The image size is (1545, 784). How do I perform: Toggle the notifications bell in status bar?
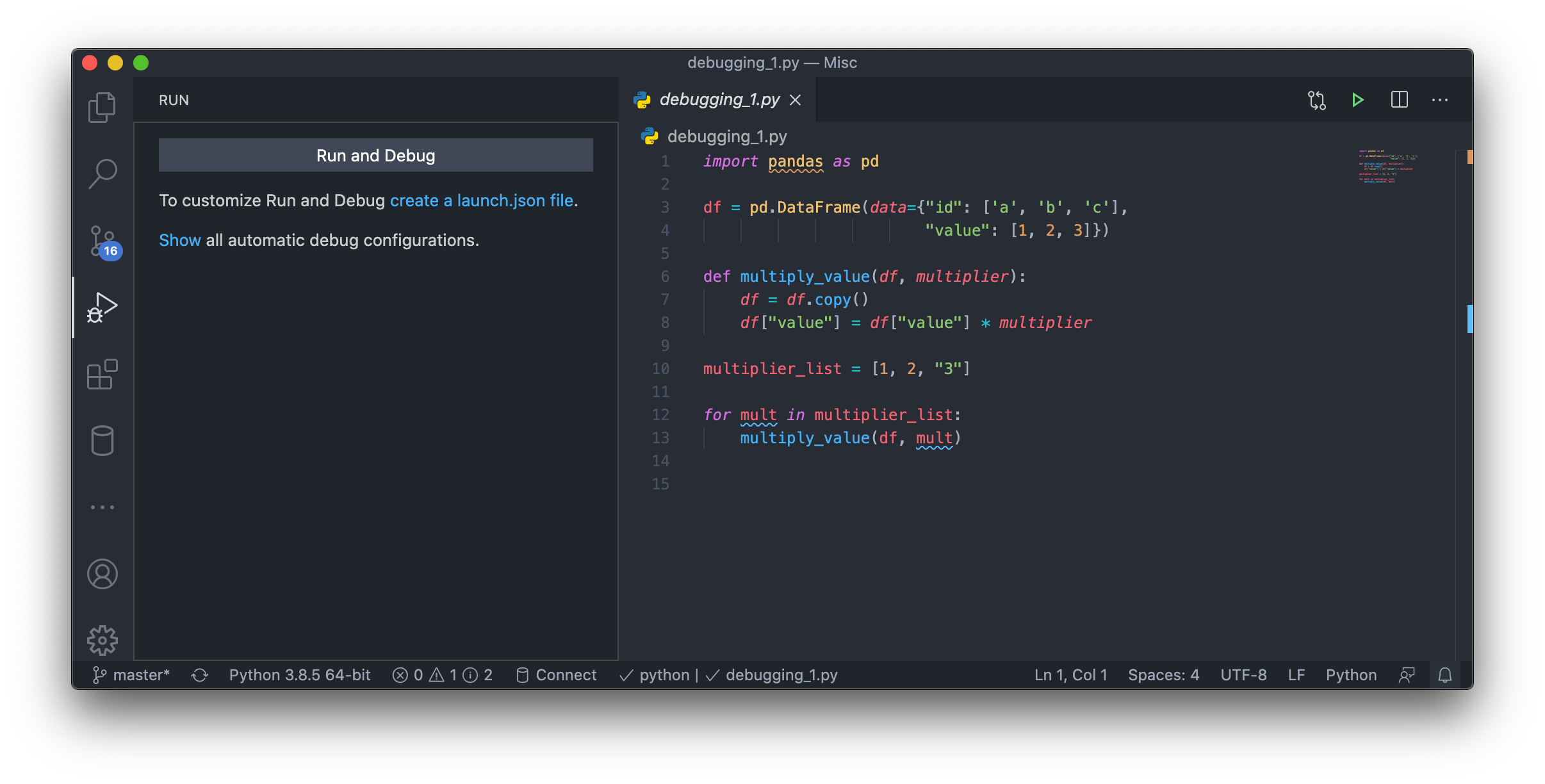click(x=1444, y=675)
